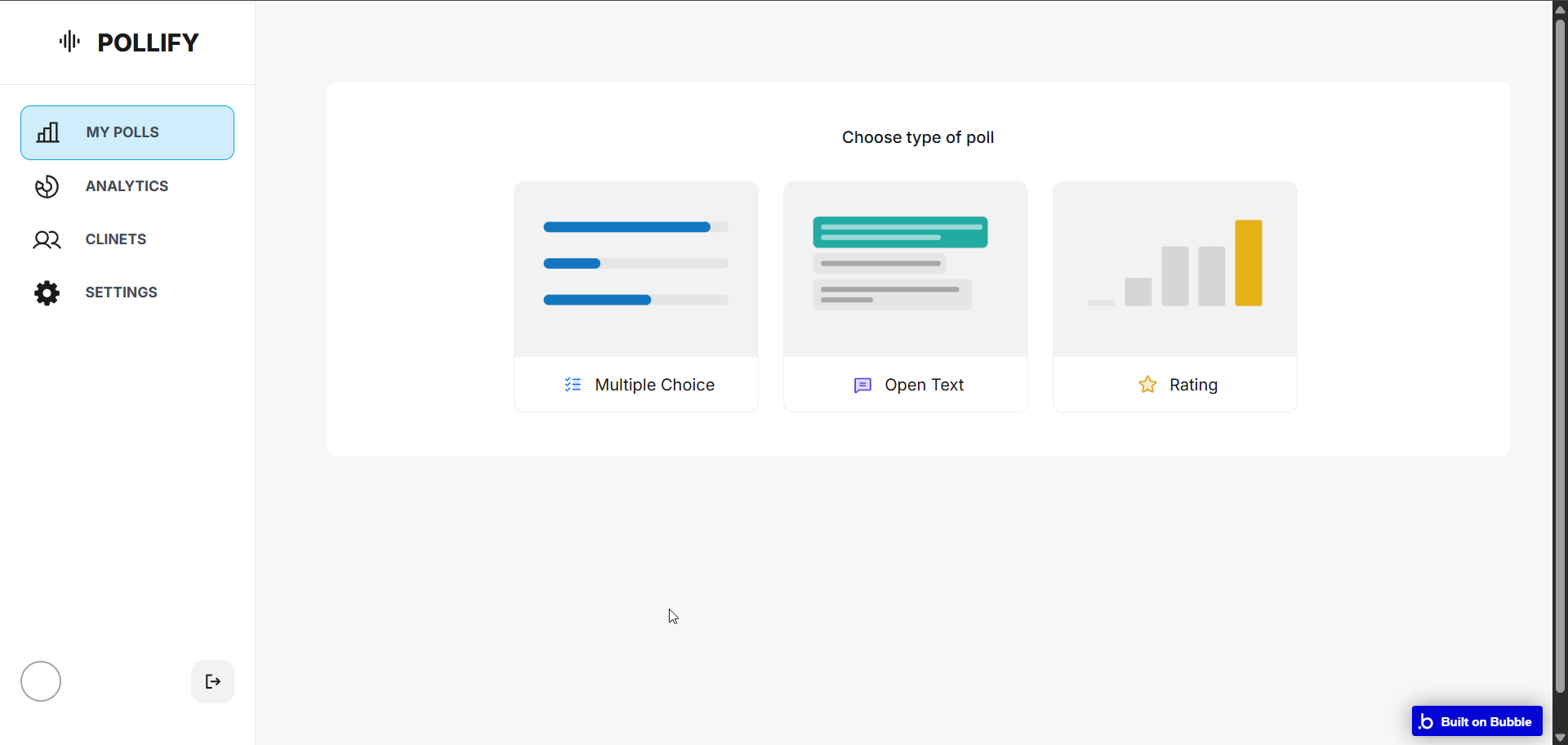The width and height of the screenshot is (1568, 745).
Task: Click the chat bubble icon beside Open Text
Action: point(862,385)
